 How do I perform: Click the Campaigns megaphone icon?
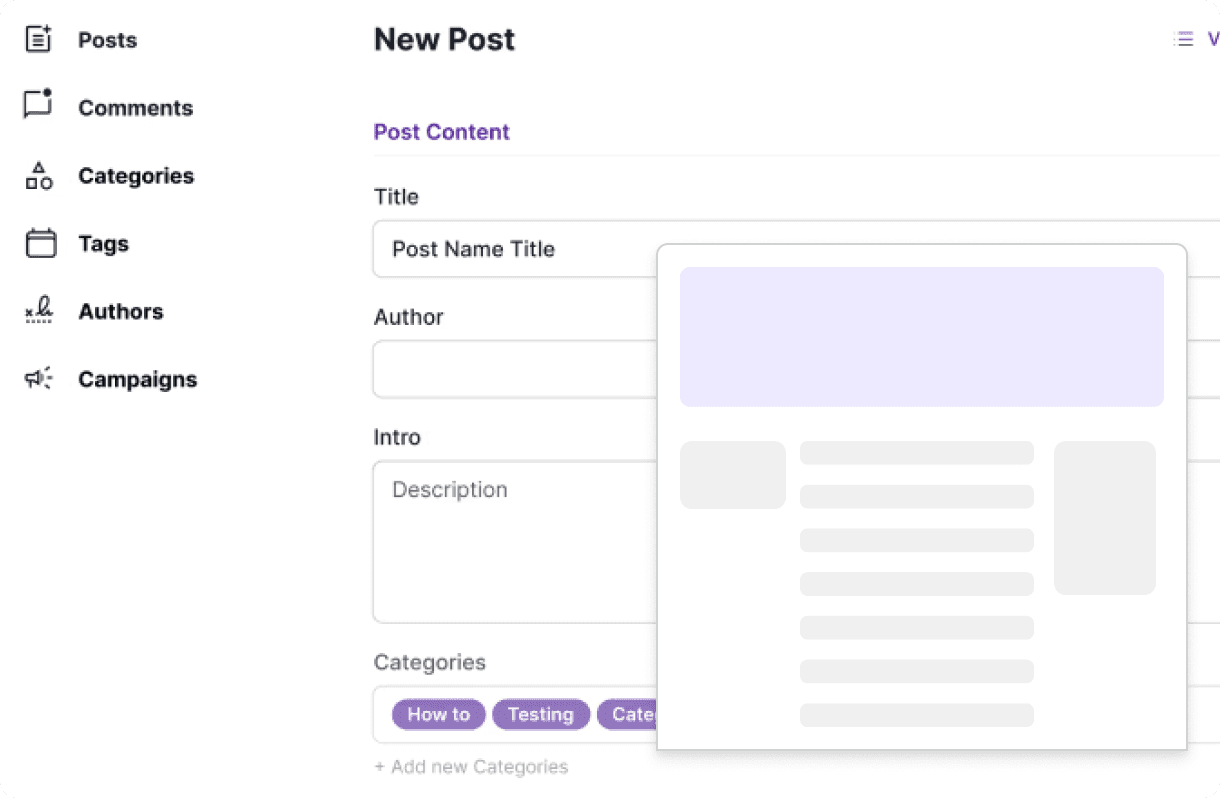pyautogui.click(x=39, y=379)
